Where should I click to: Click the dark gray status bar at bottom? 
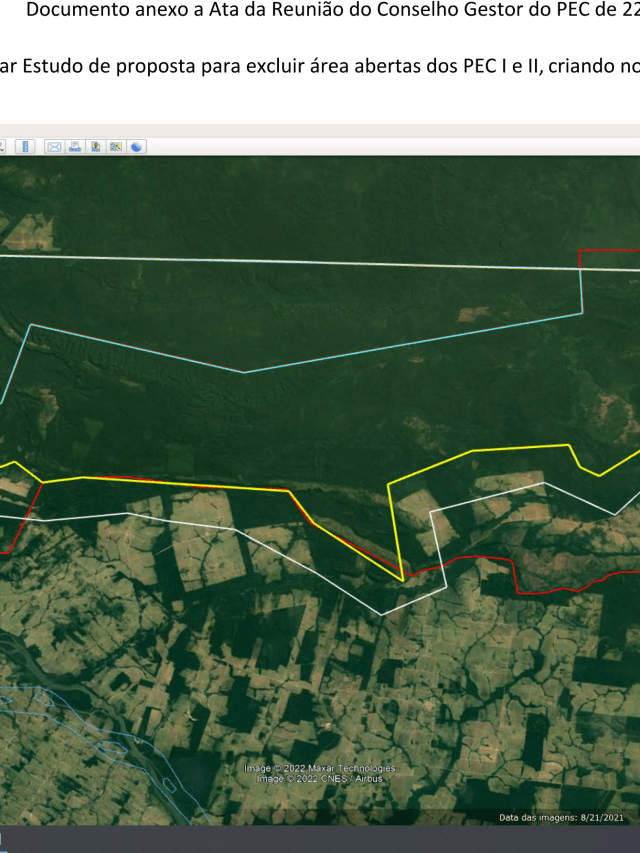coord(320,840)
